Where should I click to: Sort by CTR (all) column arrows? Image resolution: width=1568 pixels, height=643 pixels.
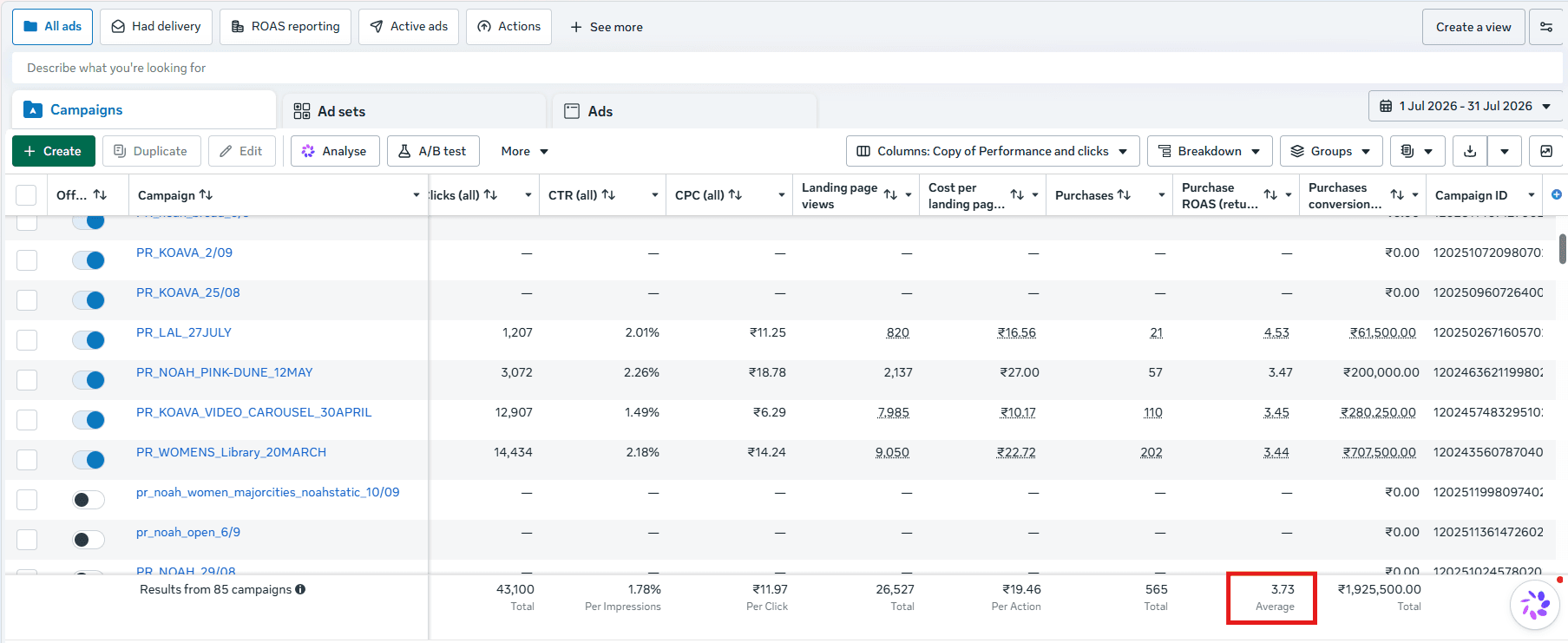click(x=608, y=195)
